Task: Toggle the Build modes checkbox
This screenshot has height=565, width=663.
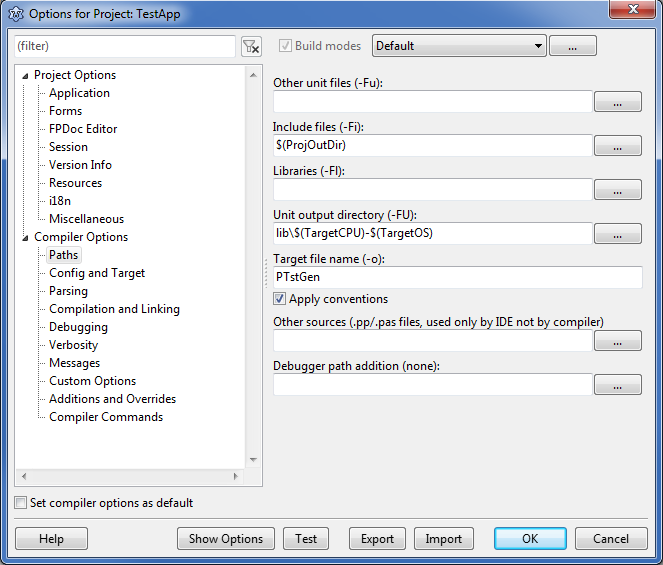Action: click(x=285, y=46)
